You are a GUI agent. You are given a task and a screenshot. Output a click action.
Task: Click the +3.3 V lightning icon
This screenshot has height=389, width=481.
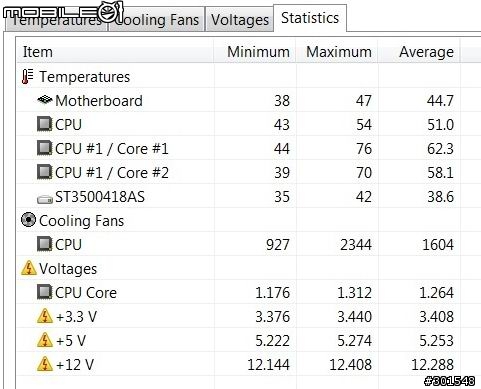pos(45,316)
